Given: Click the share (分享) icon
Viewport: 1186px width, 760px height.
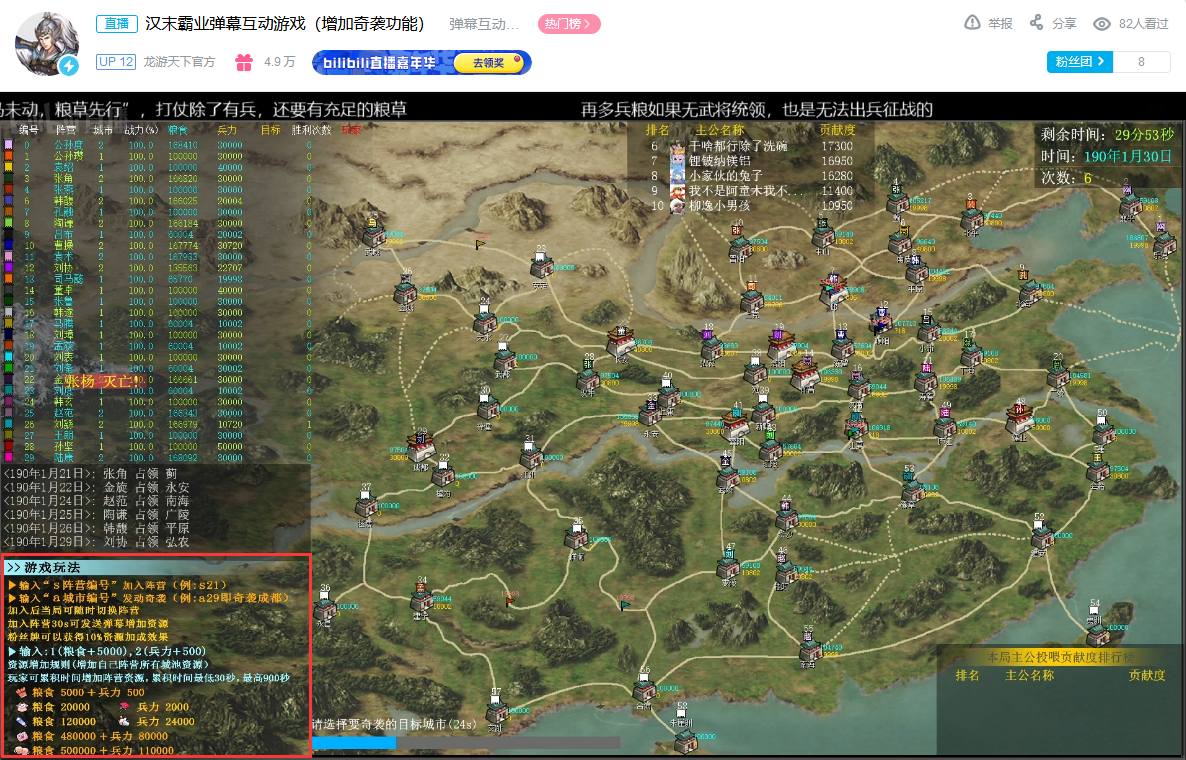Looking at the screenshot, I should (x=1036, y=23).
